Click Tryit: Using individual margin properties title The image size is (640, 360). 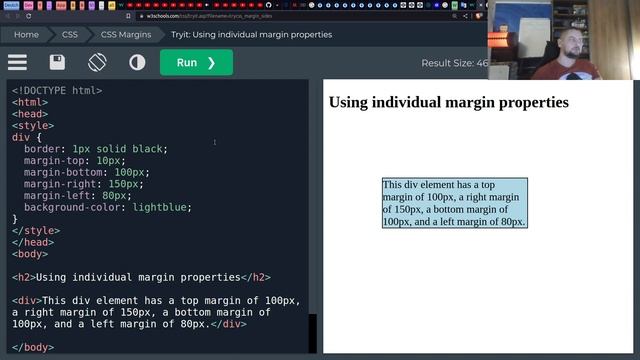pos(251,35)
